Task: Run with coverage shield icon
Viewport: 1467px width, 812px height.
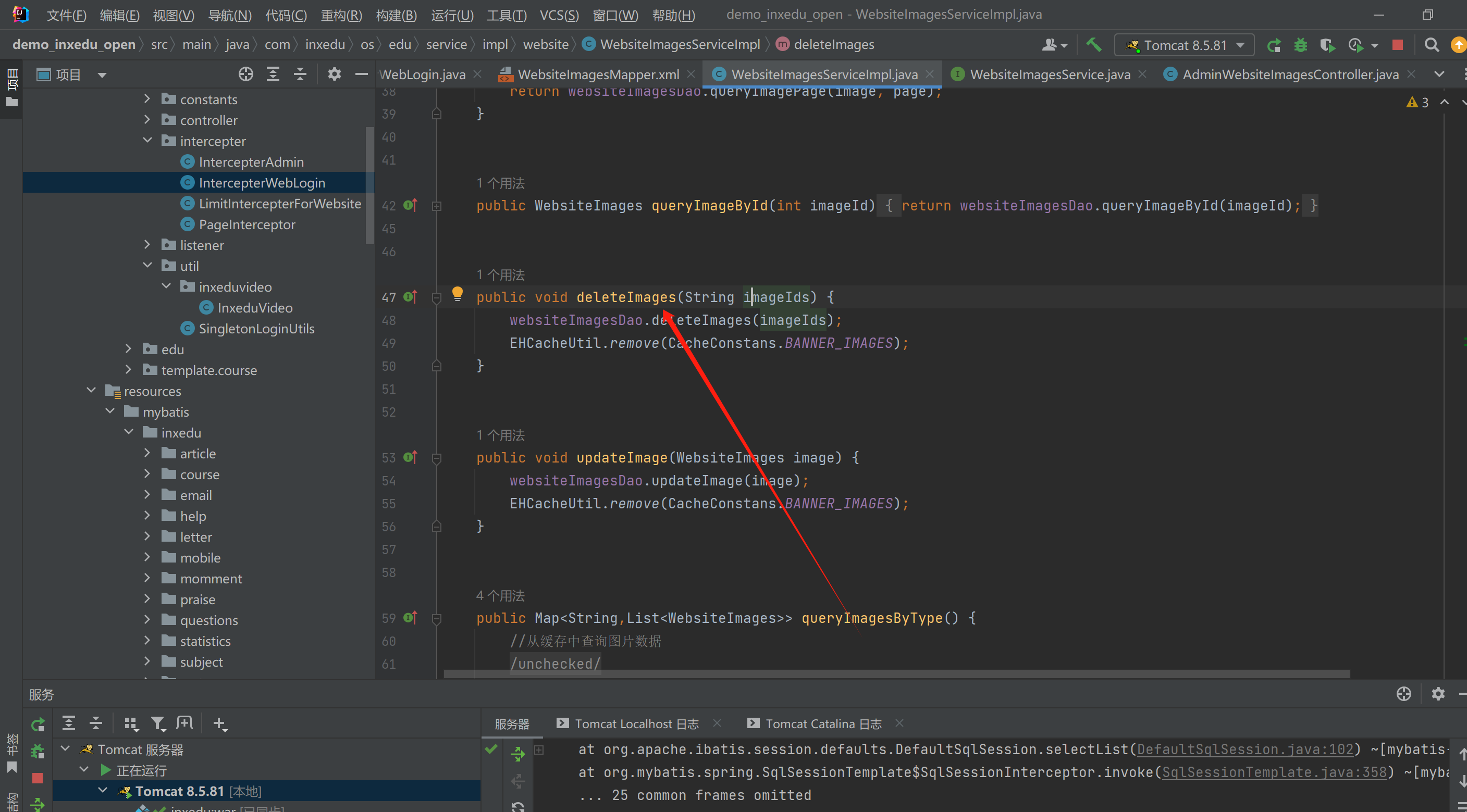Action: pos(1327,45)
